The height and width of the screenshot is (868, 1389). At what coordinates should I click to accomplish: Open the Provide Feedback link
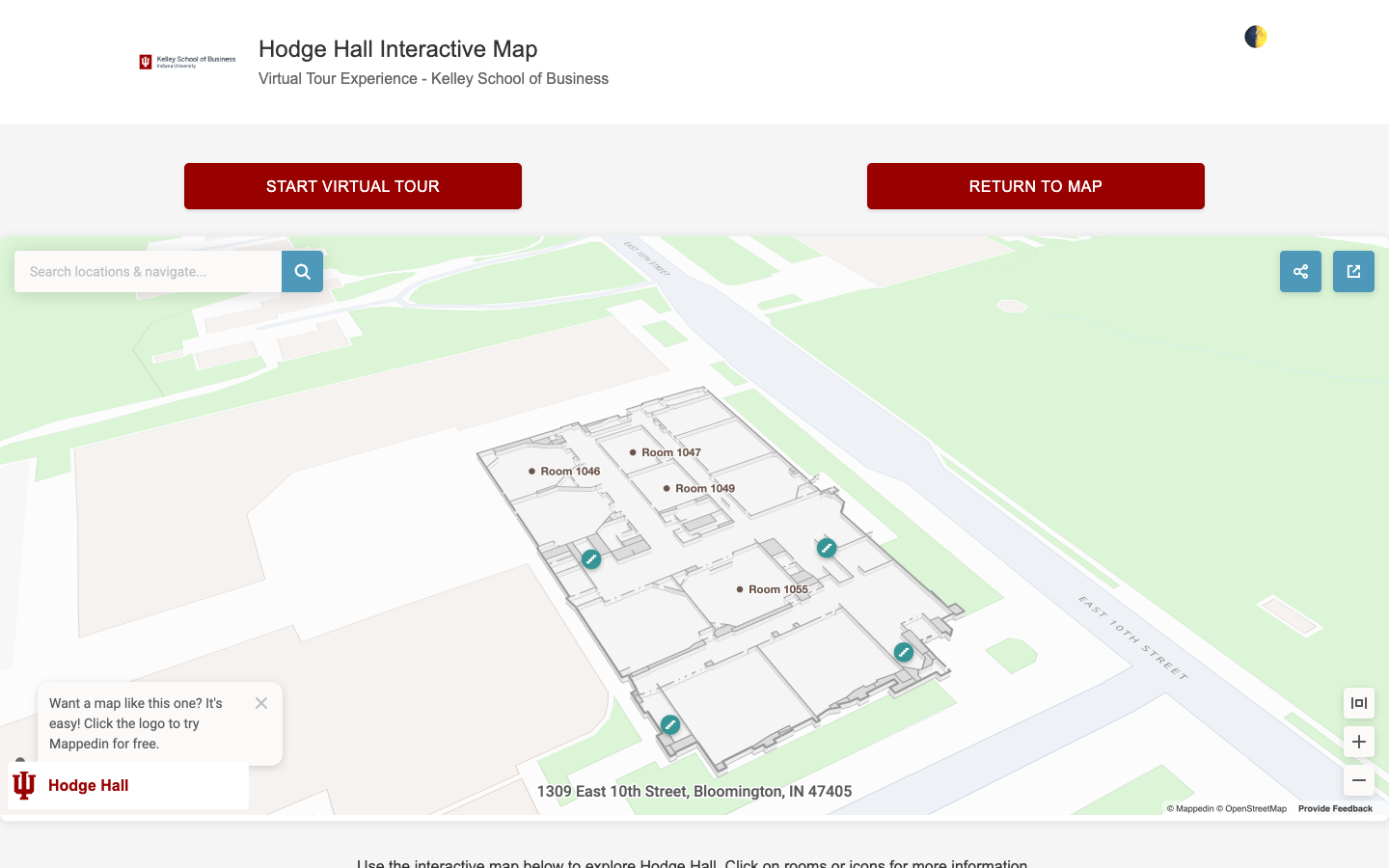(1335, 808)
